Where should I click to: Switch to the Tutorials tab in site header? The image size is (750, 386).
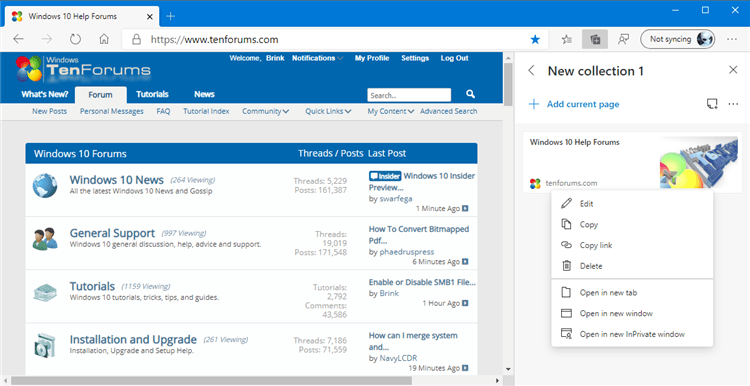[152, 94]
